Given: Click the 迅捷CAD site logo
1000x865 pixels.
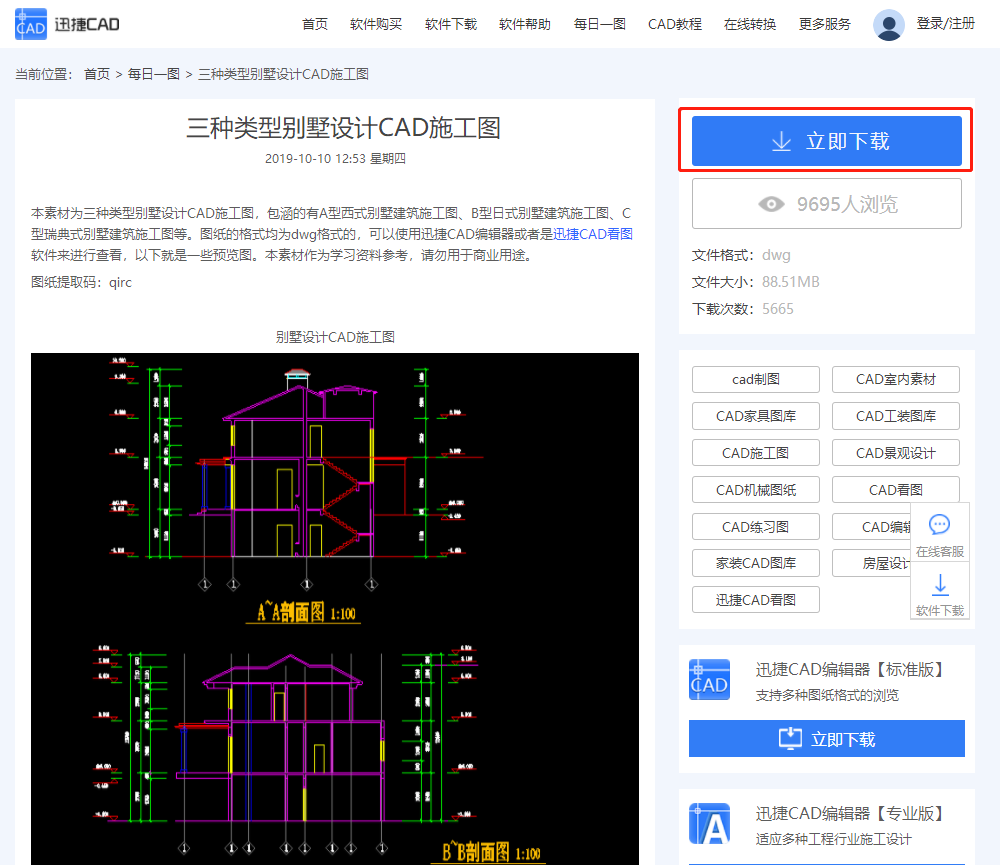Looking at the screenshot, I should click(65, 24).
